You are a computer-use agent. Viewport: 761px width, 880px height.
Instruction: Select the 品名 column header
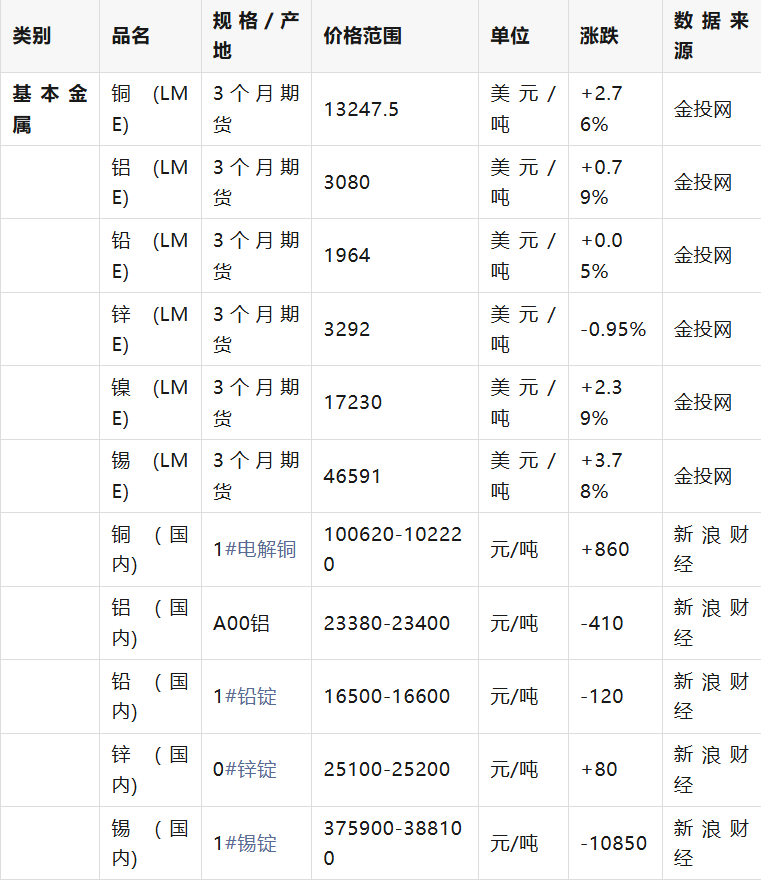(131, 36)
